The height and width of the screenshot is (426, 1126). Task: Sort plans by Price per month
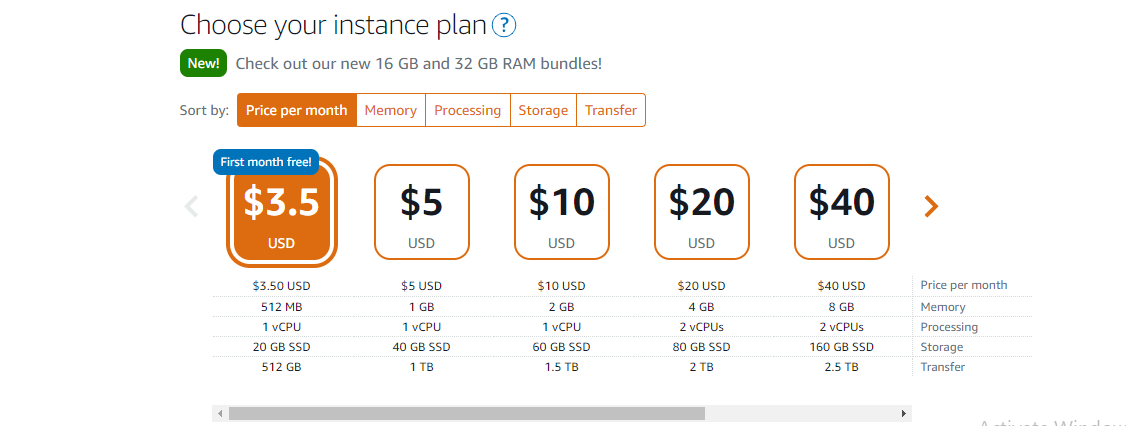pyautogui.click(x=296, y=110)
